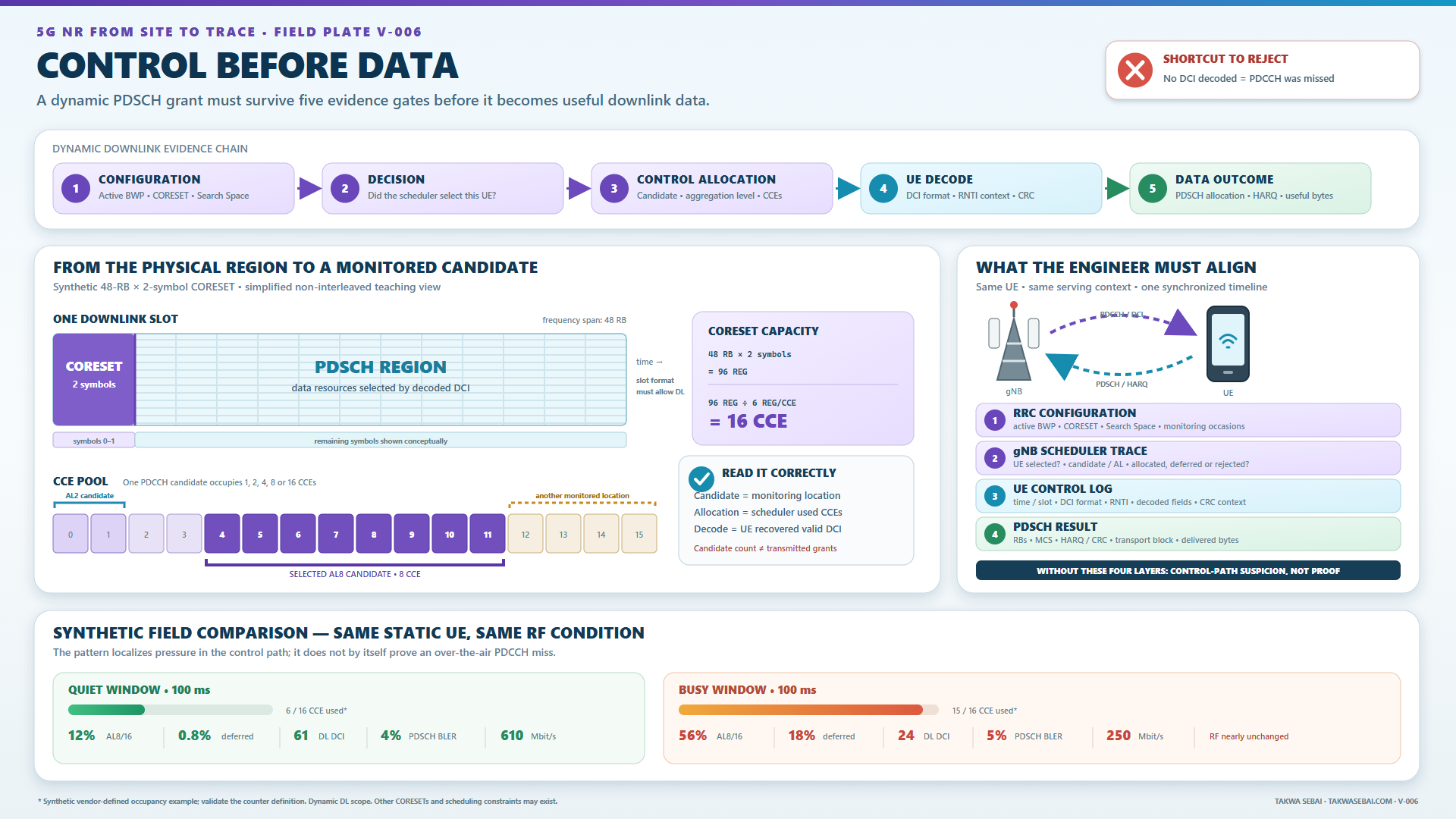Click step 4 circle in UE DECODE
Image resolution: width=1456 pixels, height=819 pixels.
pos(883,188)
